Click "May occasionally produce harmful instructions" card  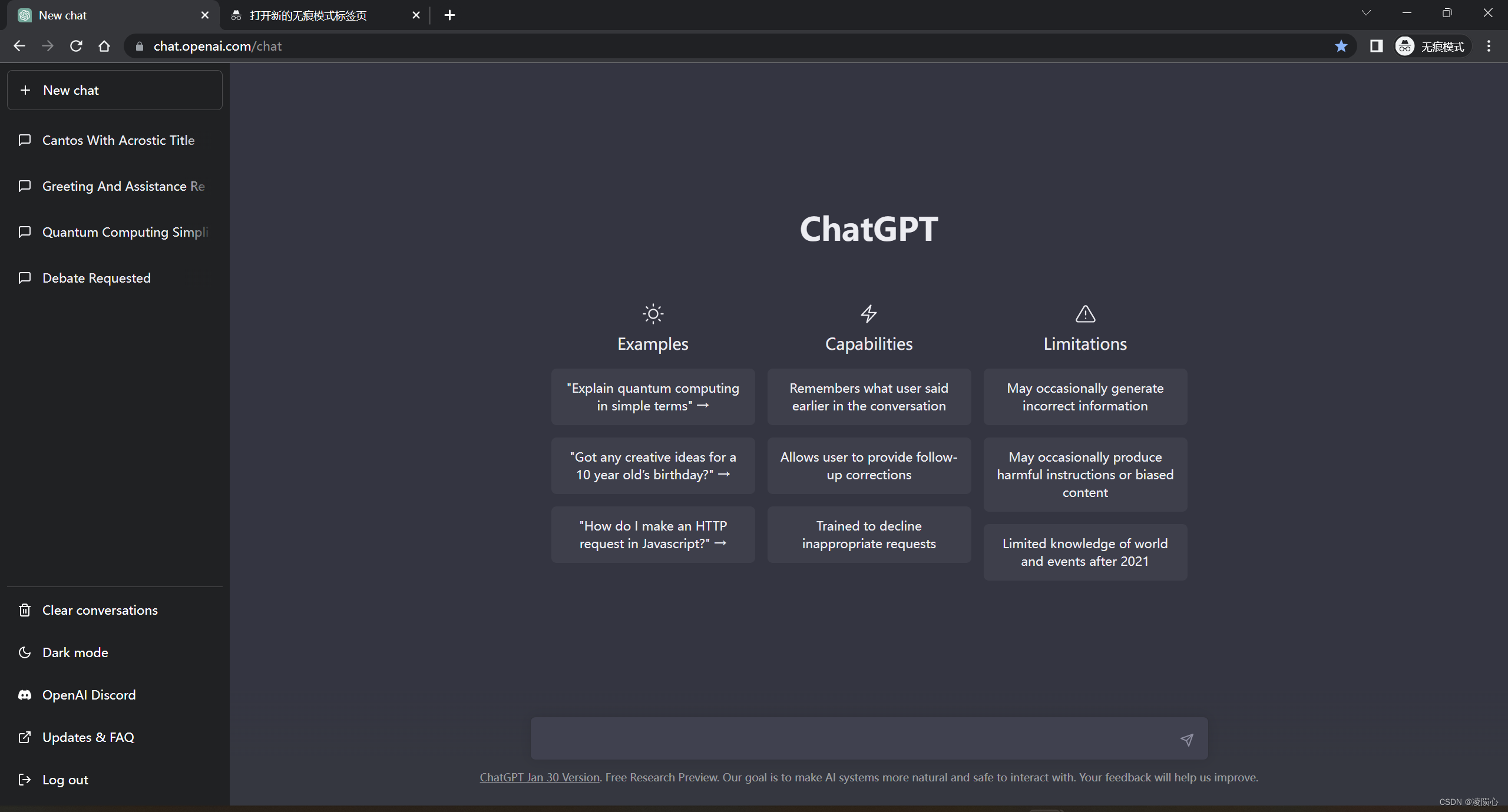click(1085, 475)
